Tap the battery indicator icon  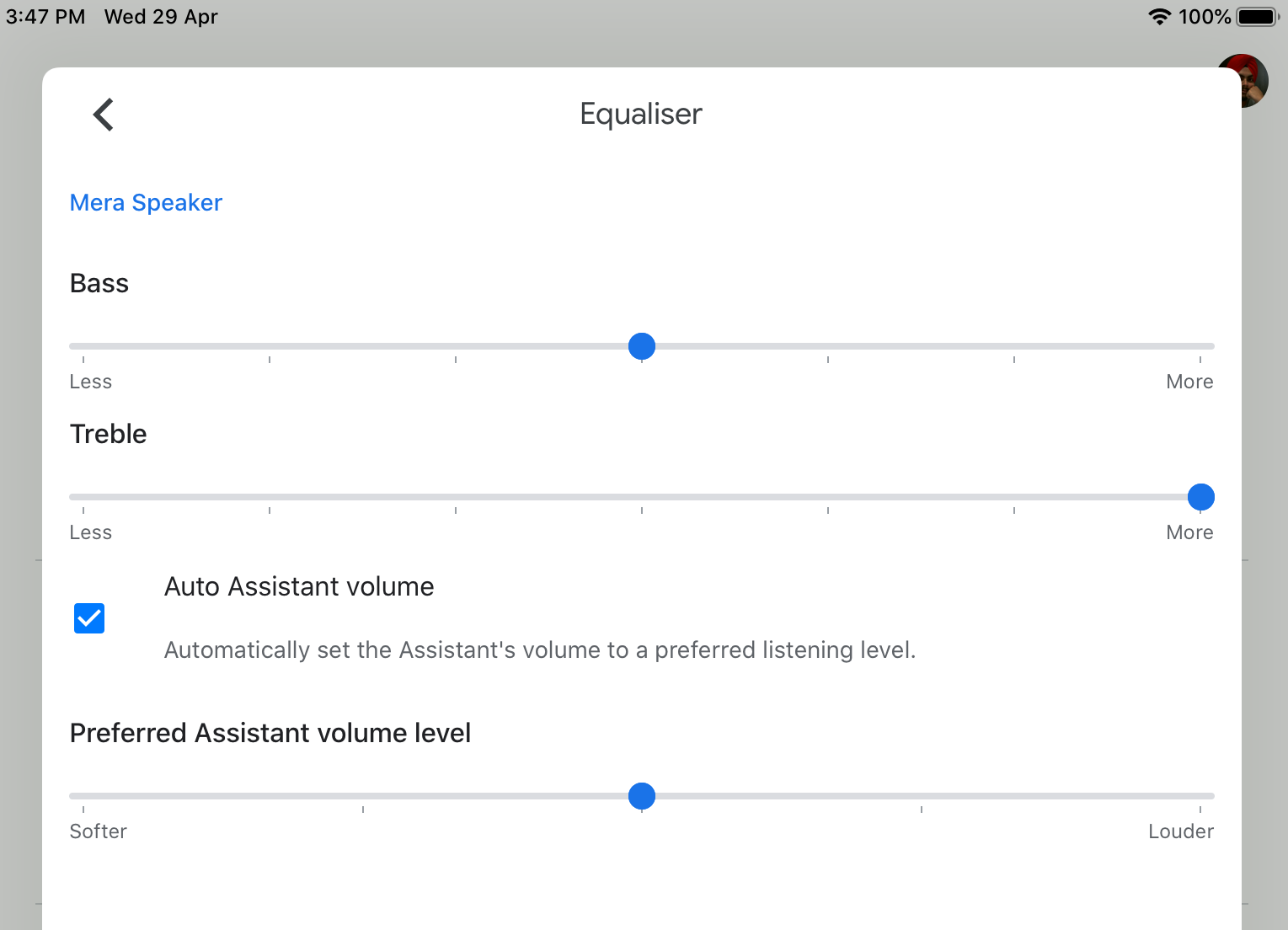(x=1254, y=15)
